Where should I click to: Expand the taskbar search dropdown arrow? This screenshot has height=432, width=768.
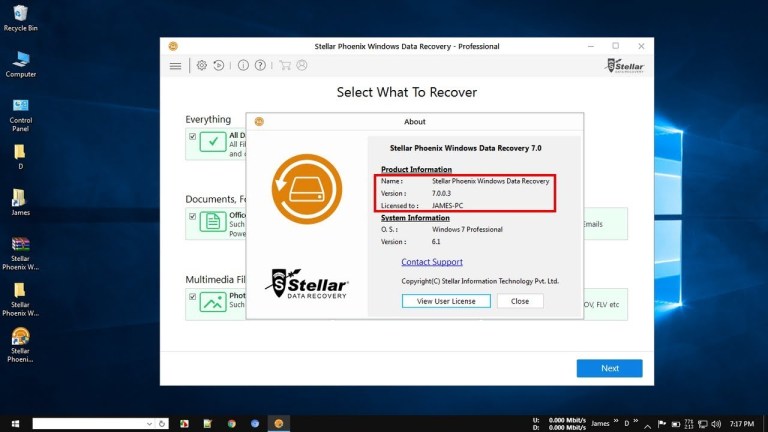pos(149,424)
